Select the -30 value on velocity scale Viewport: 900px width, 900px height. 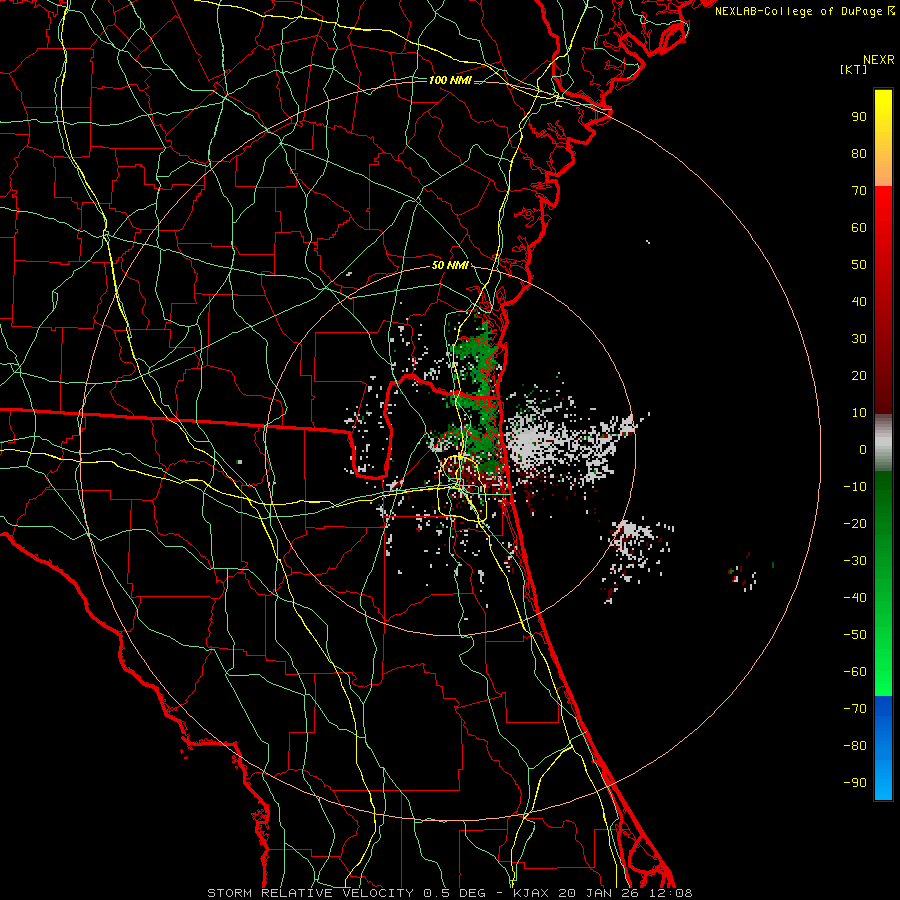(x=855, y=561)
